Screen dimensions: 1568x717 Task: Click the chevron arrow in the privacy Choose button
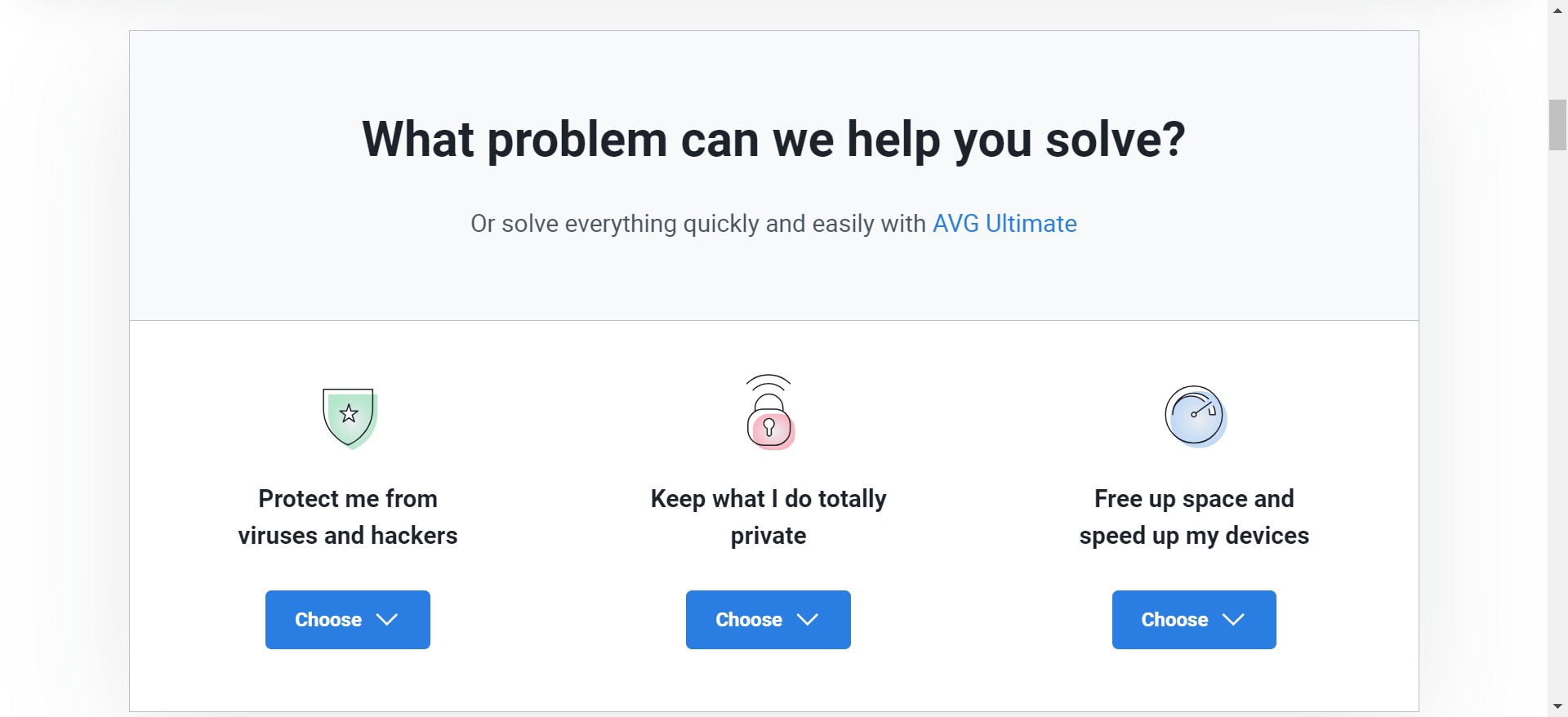(x=808, y=620)
